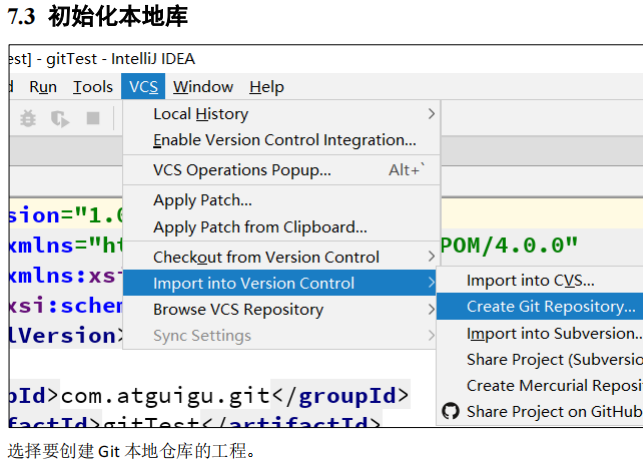
Task: Choose Enable Version Control Integration
Action: tap(281, 140)
